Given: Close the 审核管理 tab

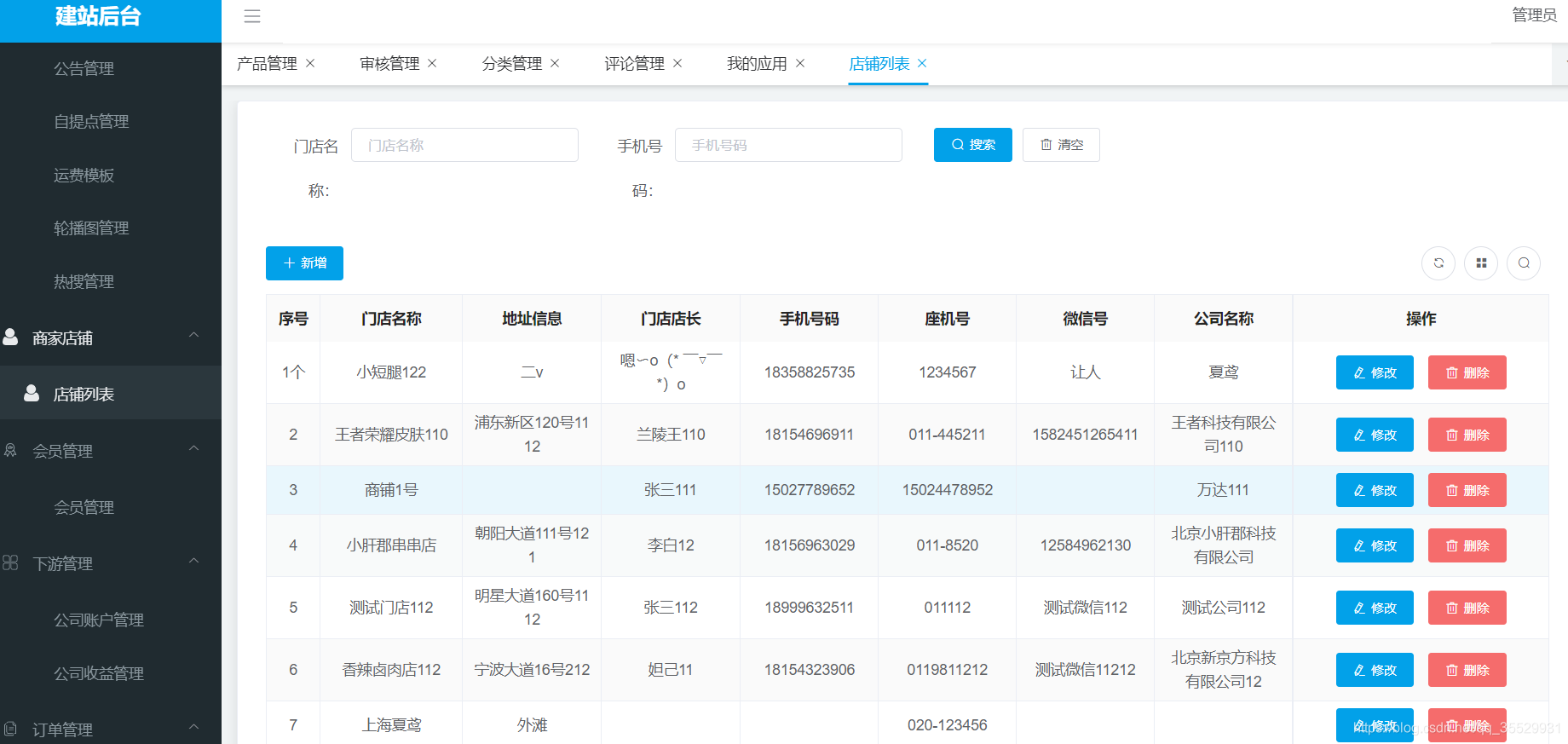Looking at the screenshot, I should point(433,63).
